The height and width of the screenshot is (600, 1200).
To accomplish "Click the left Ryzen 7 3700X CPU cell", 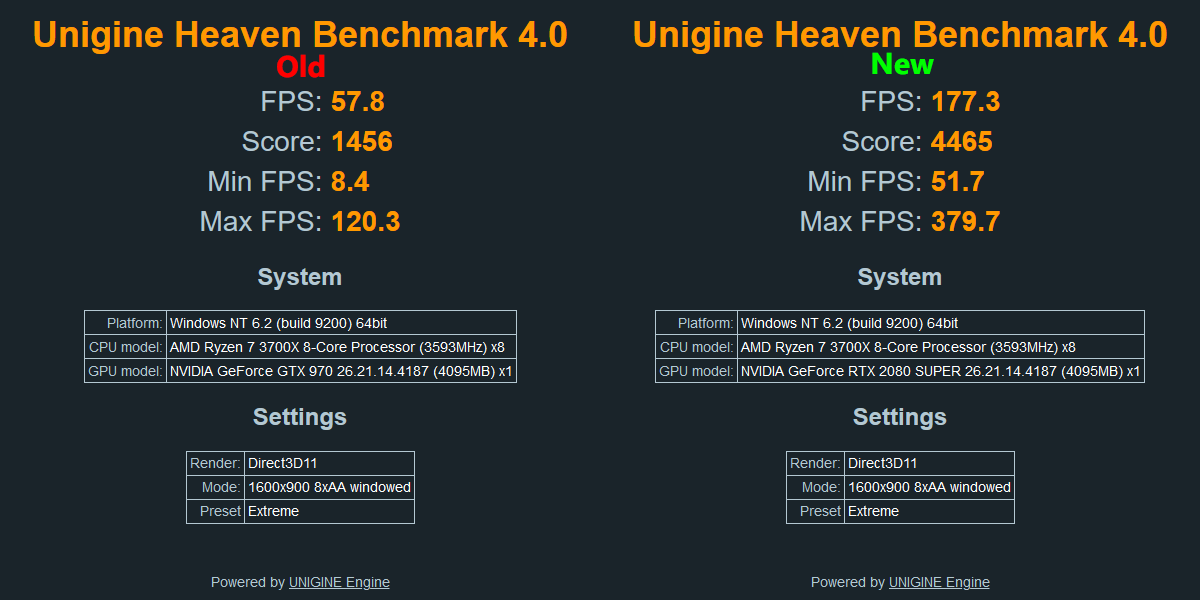I will tap(341, 347).
